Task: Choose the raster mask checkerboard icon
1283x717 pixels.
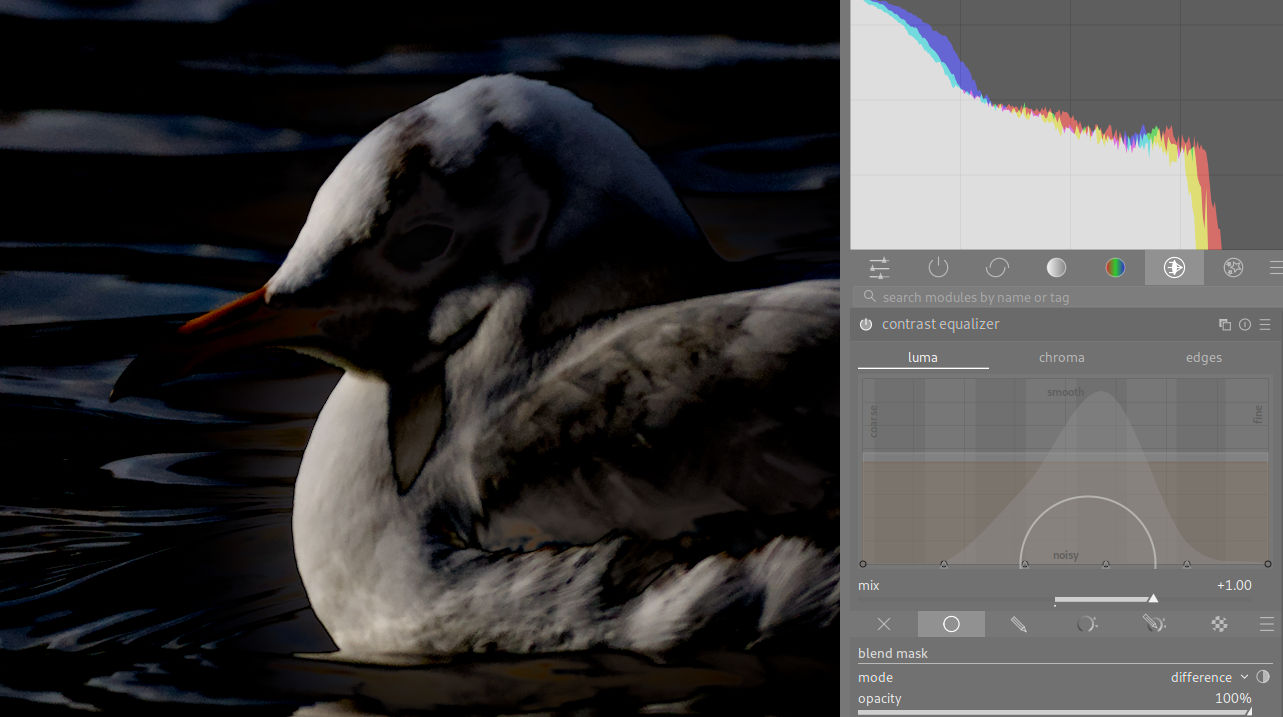Action: (x=1220, y=624)
